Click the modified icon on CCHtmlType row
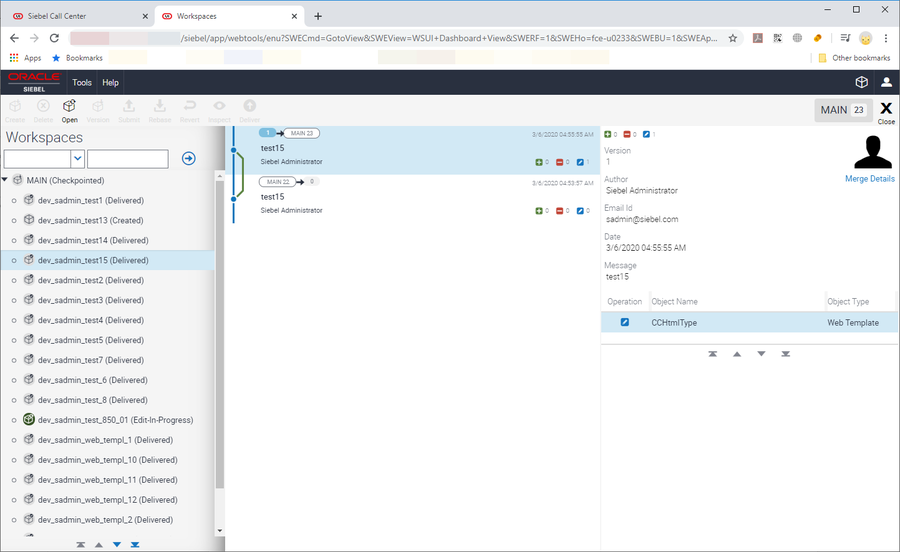The height and width of the screenshot is (552, 900). 624,322
